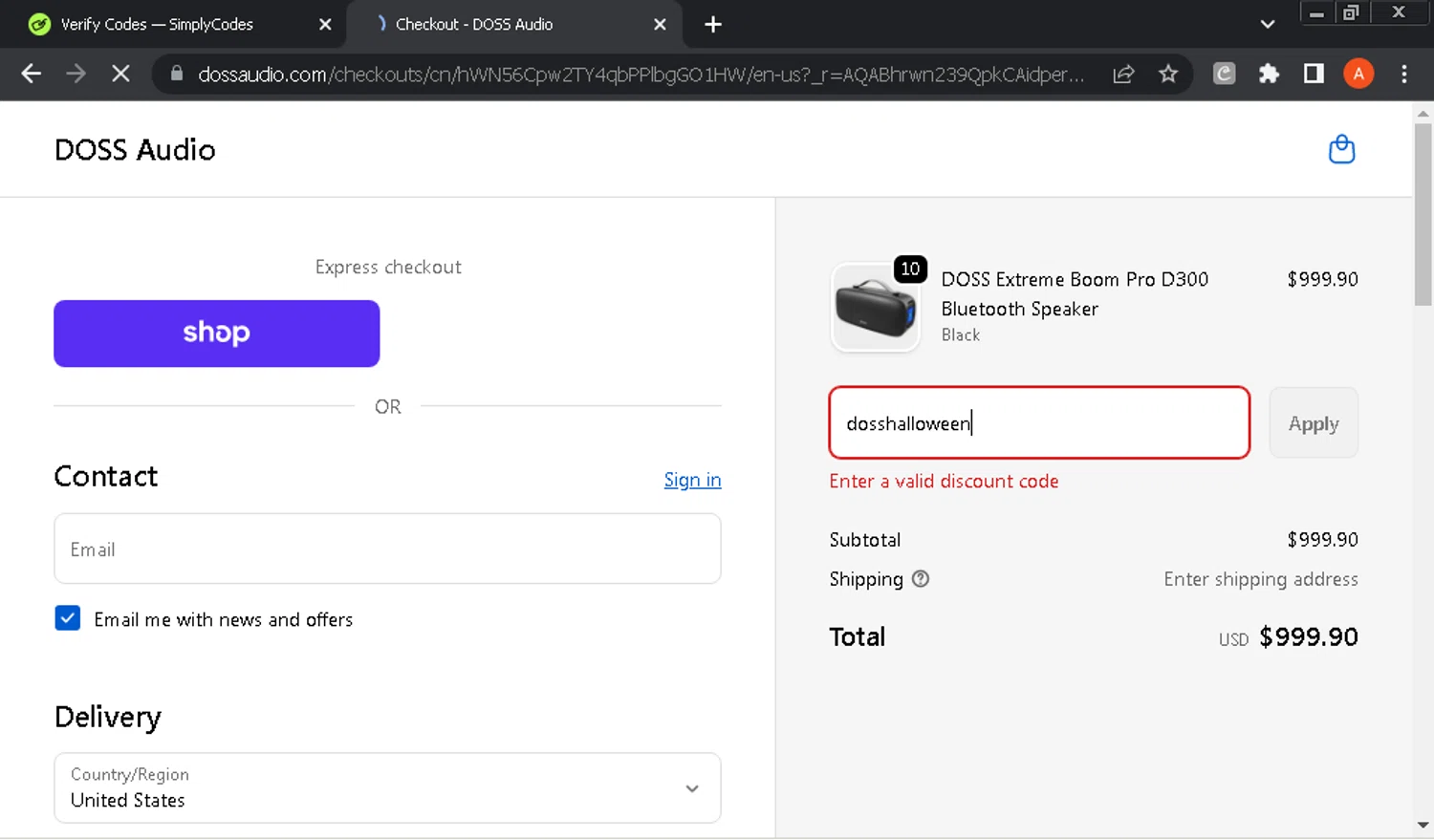1434x840 pixels.
Task: Click the browser address bar URL
Action: point(641,74)
